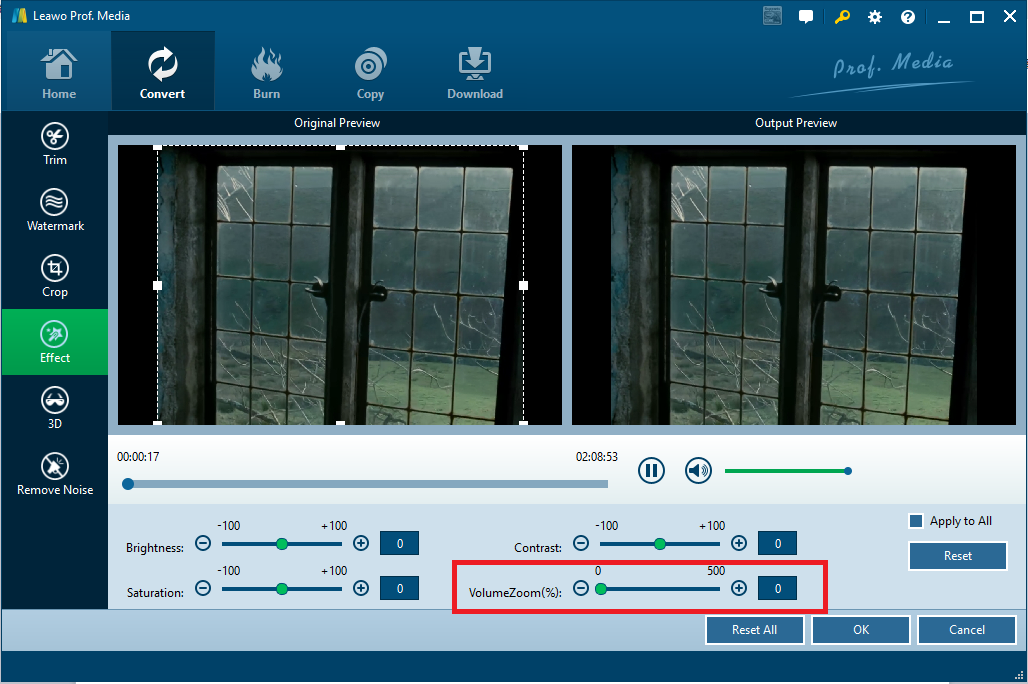Confirm changes with OK button

click(861, 630)
